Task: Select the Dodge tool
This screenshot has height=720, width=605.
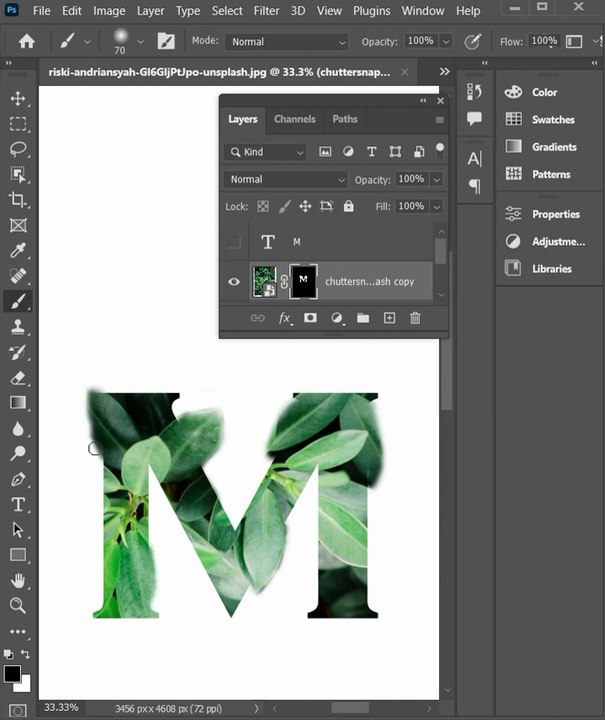Action: coord(18,454)
